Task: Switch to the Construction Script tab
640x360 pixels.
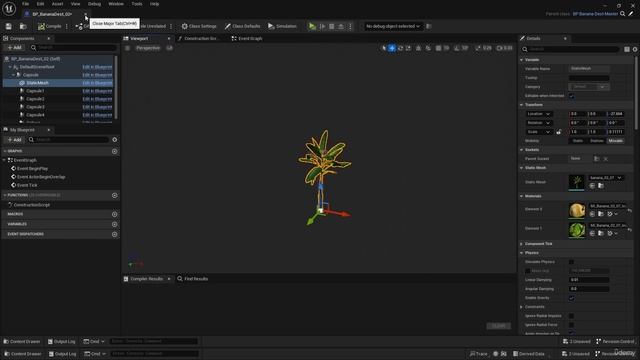Action: pyautogui.click(x=199, y=38)
